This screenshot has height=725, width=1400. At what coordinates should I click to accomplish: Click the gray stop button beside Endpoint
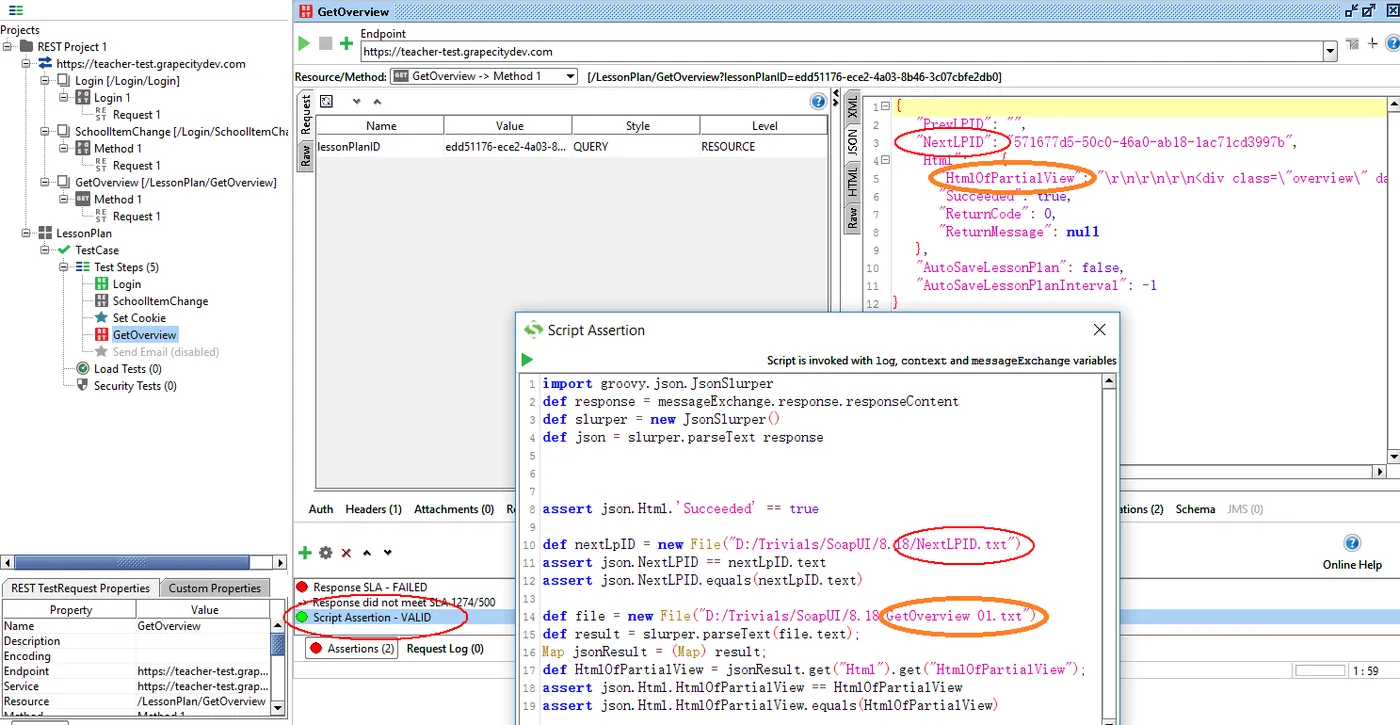tap(325, 44)
